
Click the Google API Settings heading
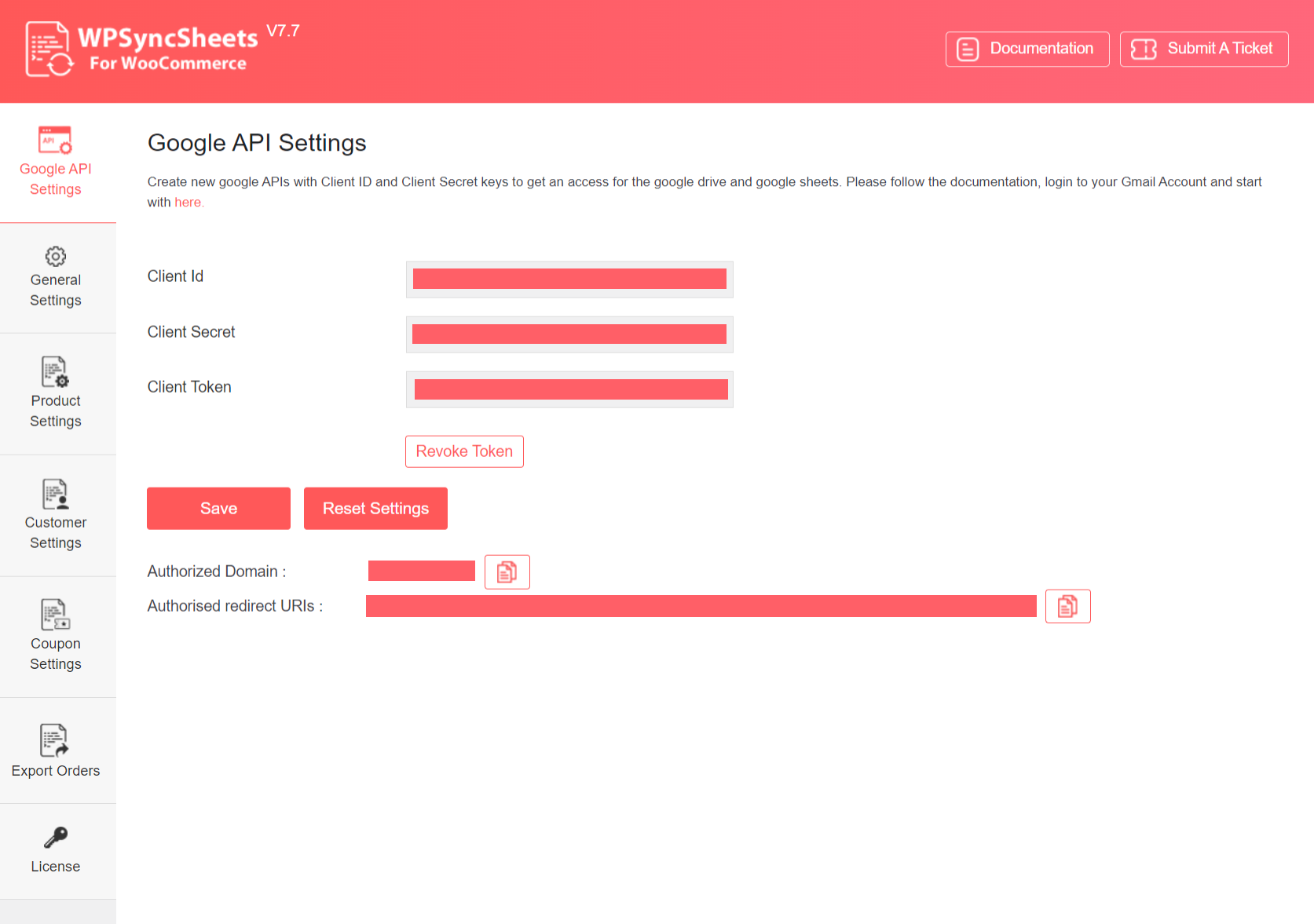257,143
